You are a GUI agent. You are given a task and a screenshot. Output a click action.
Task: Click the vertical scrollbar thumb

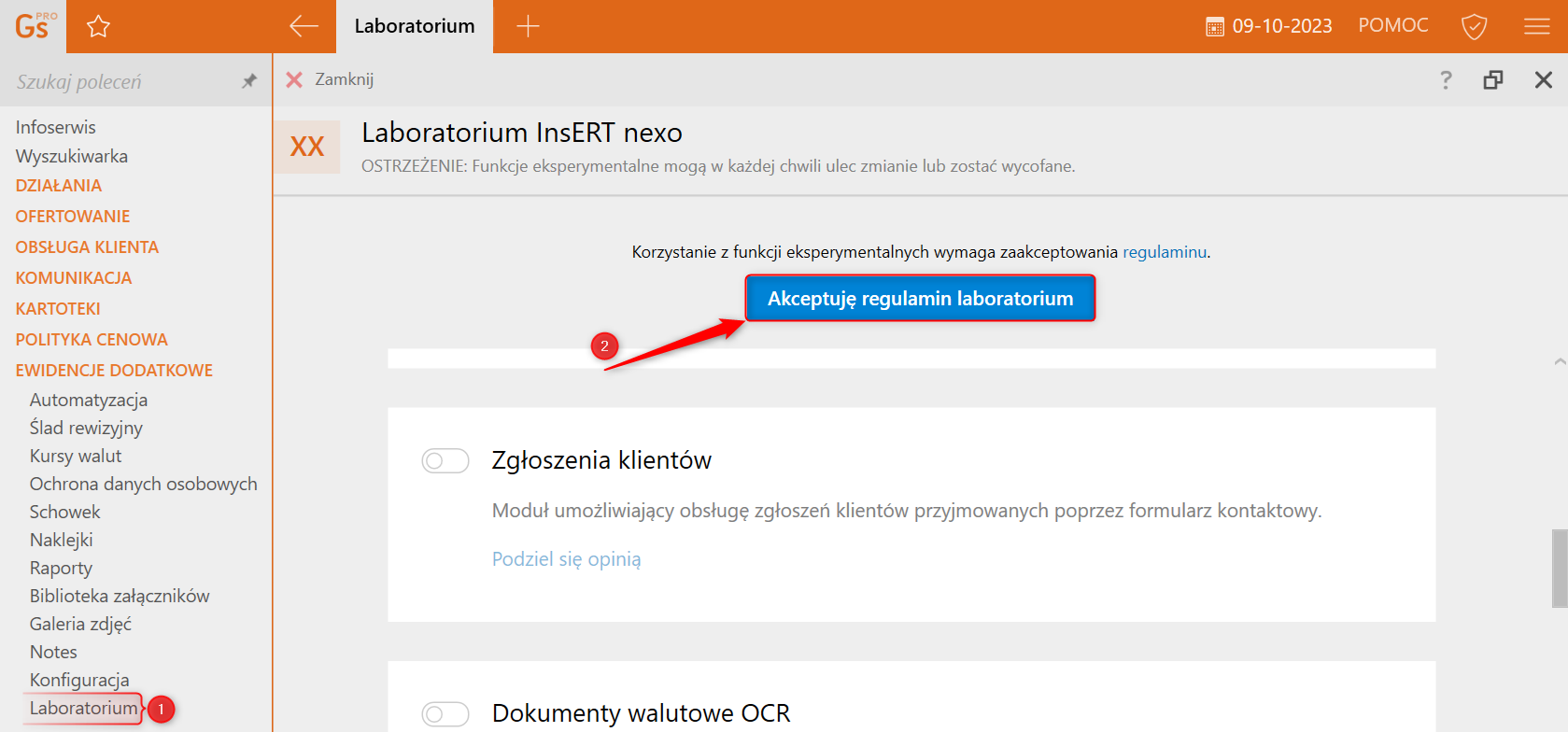point(1559,568)
